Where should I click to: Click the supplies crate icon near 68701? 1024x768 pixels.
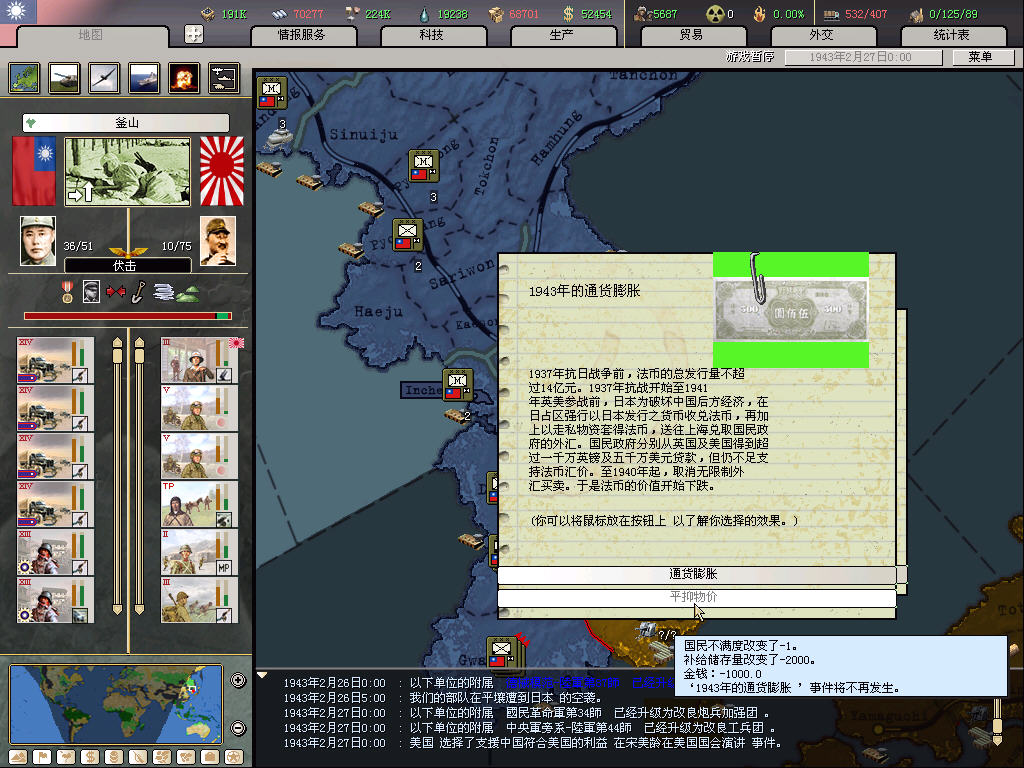point(496,14)
